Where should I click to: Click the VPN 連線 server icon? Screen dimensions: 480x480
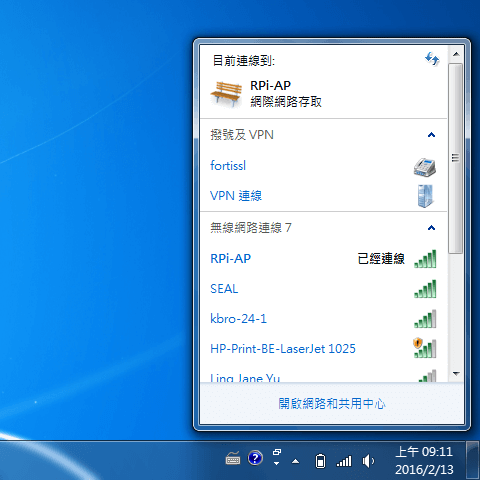pos(425,196)
